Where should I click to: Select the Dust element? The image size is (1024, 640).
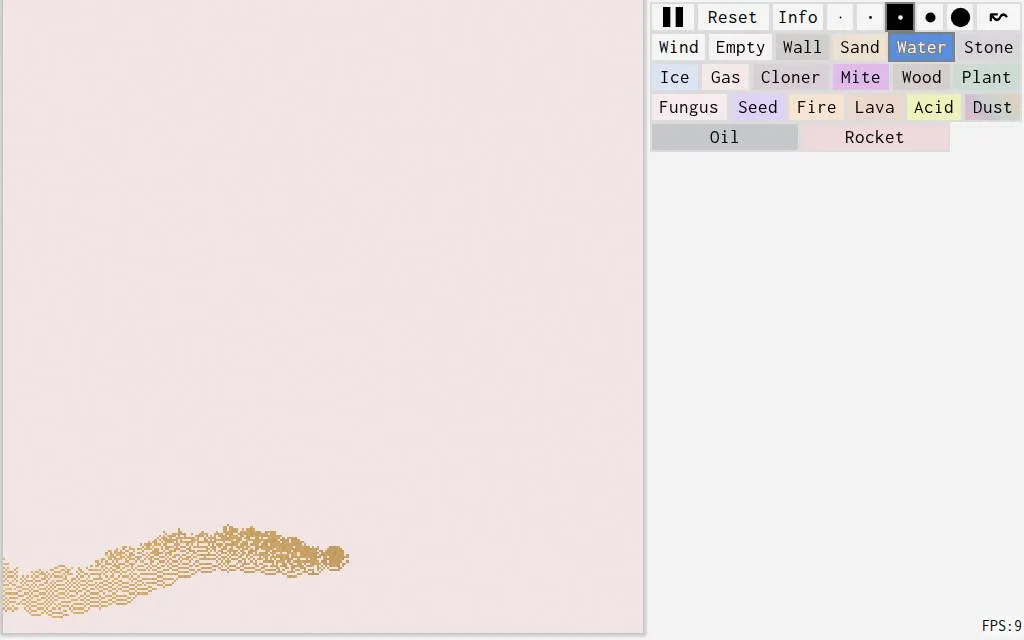[992, 107]
